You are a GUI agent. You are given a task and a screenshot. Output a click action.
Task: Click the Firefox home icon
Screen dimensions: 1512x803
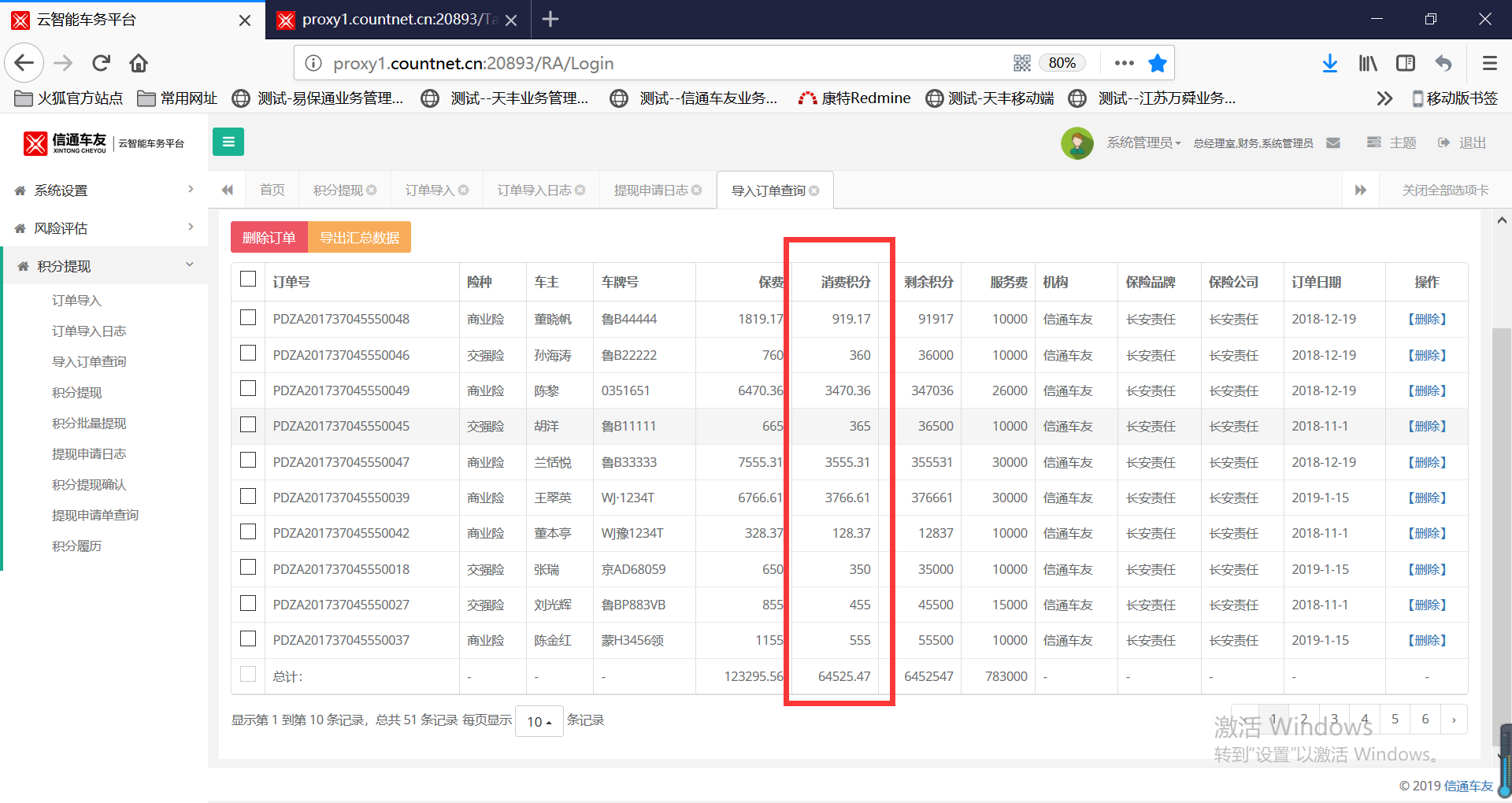tap(139, 63)
